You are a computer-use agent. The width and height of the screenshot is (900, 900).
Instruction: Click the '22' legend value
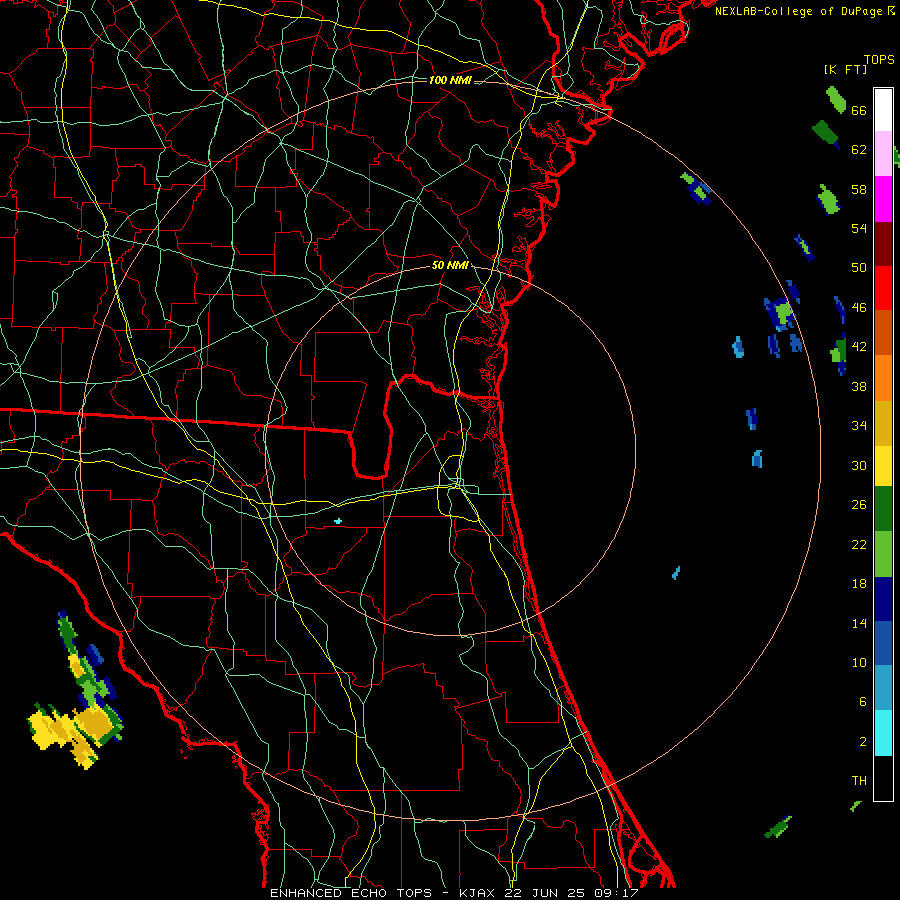click(859, 544)
